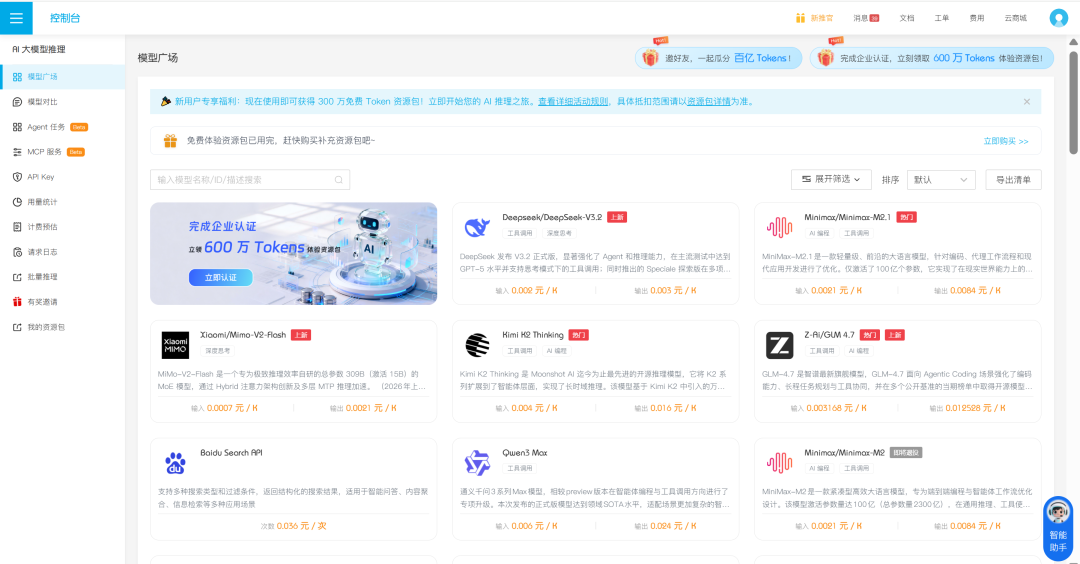Click the DeepSeek whale logo icon
Screen dimensions: 1080x564
point(477,227)
